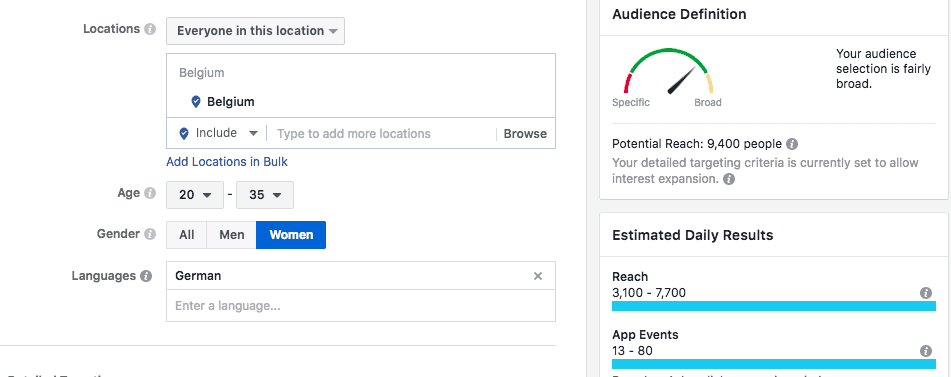Open the maximum age 35 dropdown
The width and height of the screenshot is (951, 377).
[265, 195]
